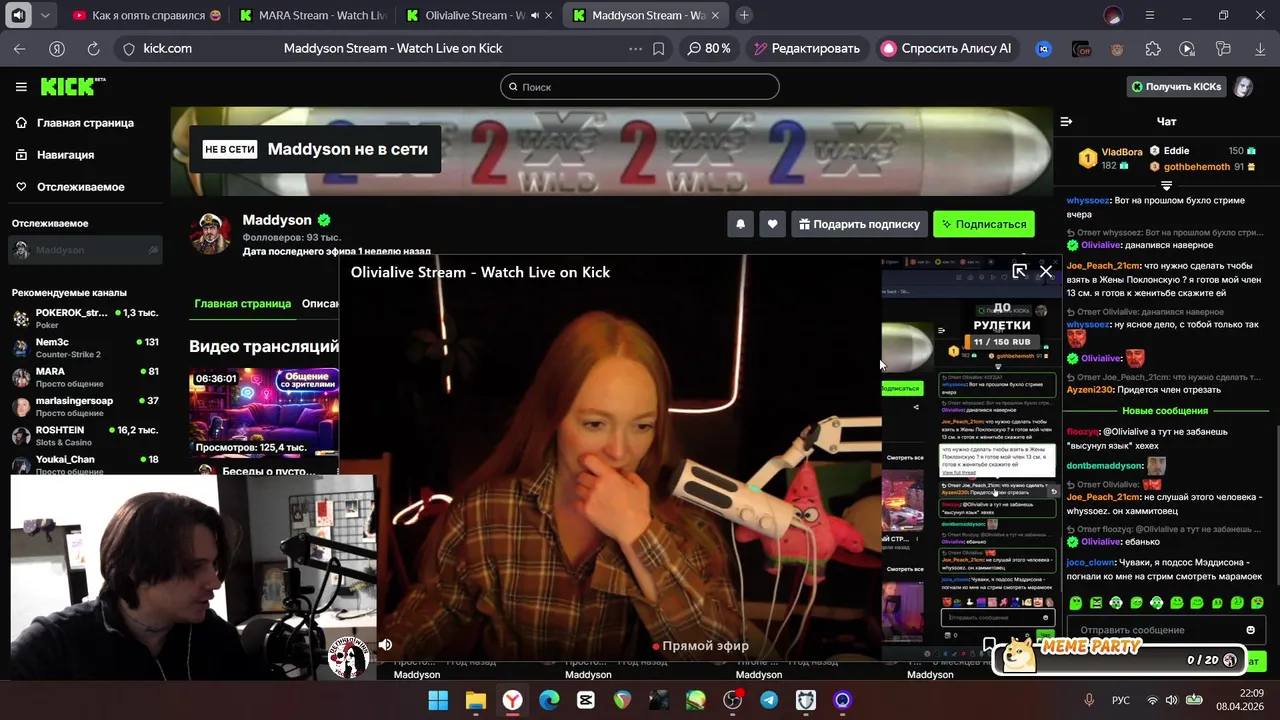Switch to YouTube Как я опять справился tab
This screenshot has height=720, width=1280.
(146, 15)
